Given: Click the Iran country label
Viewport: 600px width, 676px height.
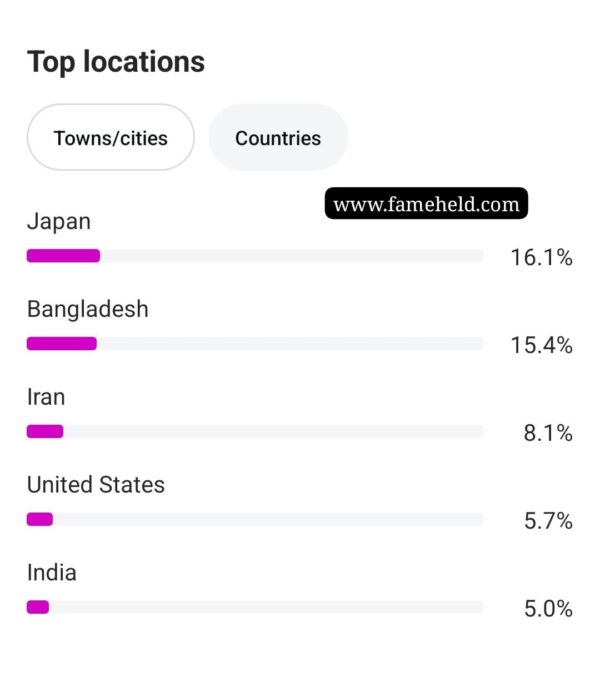Looking at the screenshot, I should pyautogui.click(x=46, y=397).
